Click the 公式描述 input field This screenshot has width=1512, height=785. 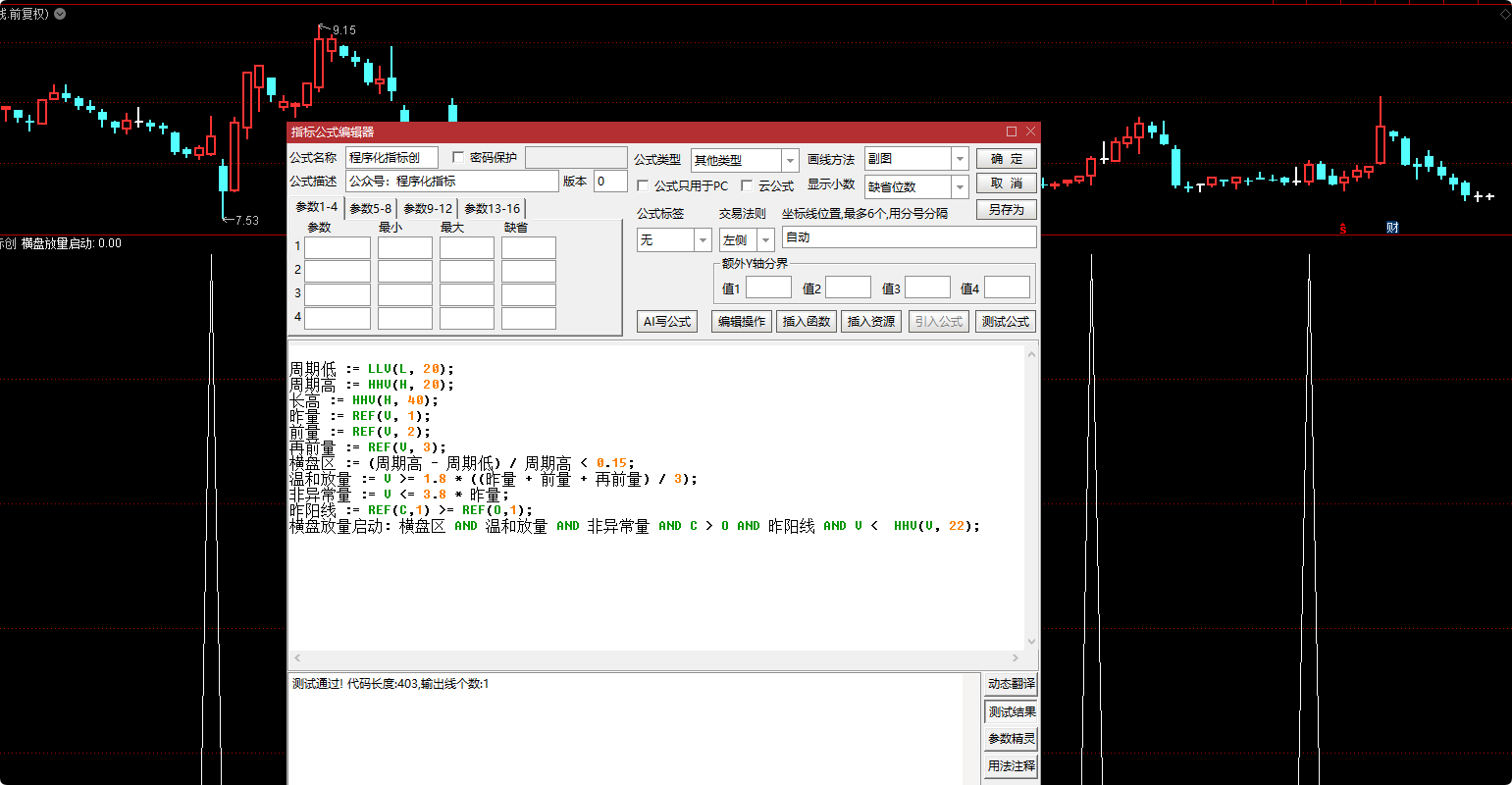point(451,182)
